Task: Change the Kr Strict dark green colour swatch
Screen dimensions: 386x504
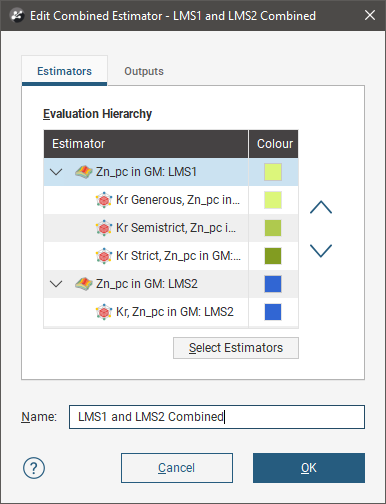Action: (273, 256)
